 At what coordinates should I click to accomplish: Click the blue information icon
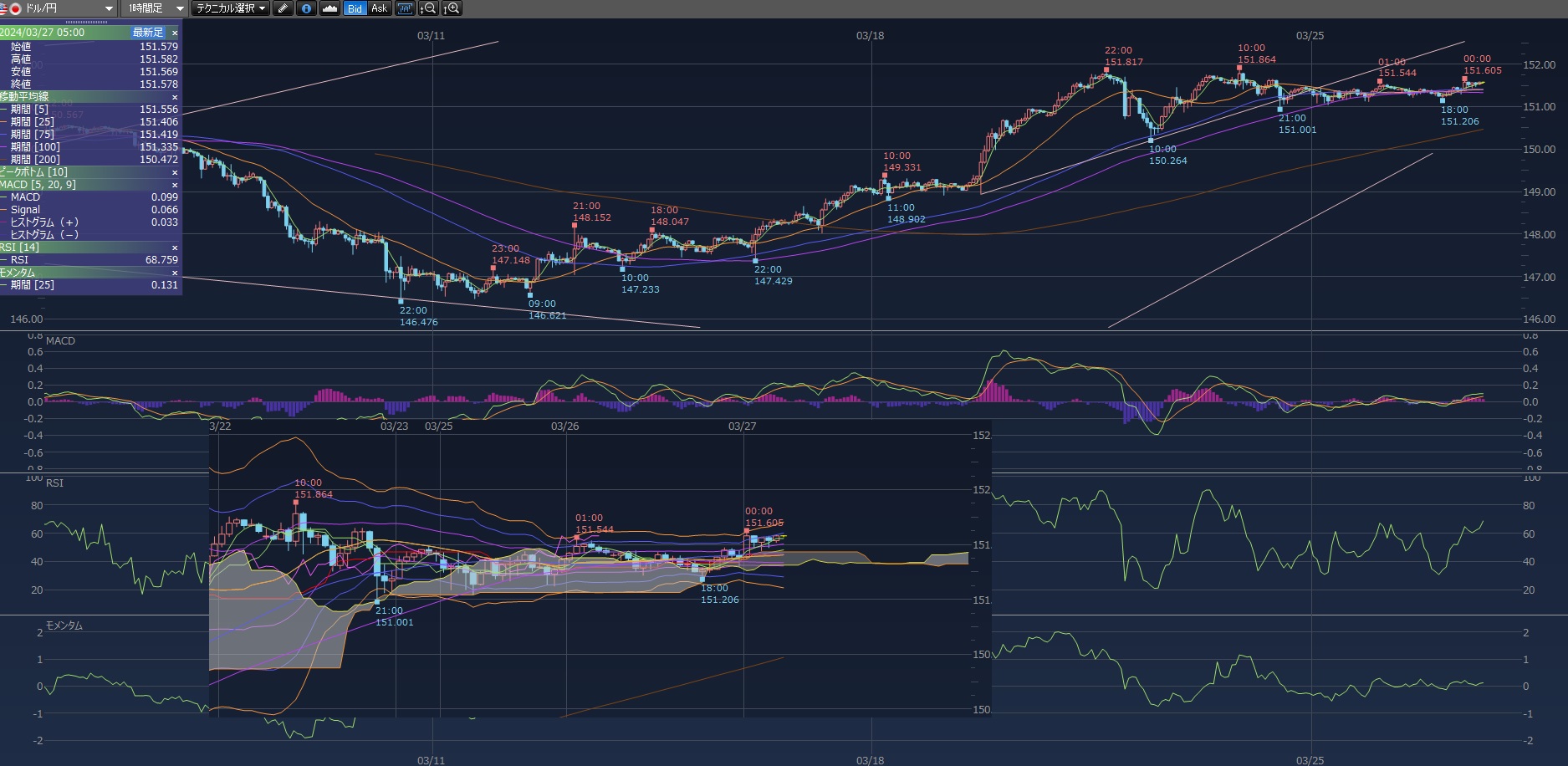click(306, 8)
